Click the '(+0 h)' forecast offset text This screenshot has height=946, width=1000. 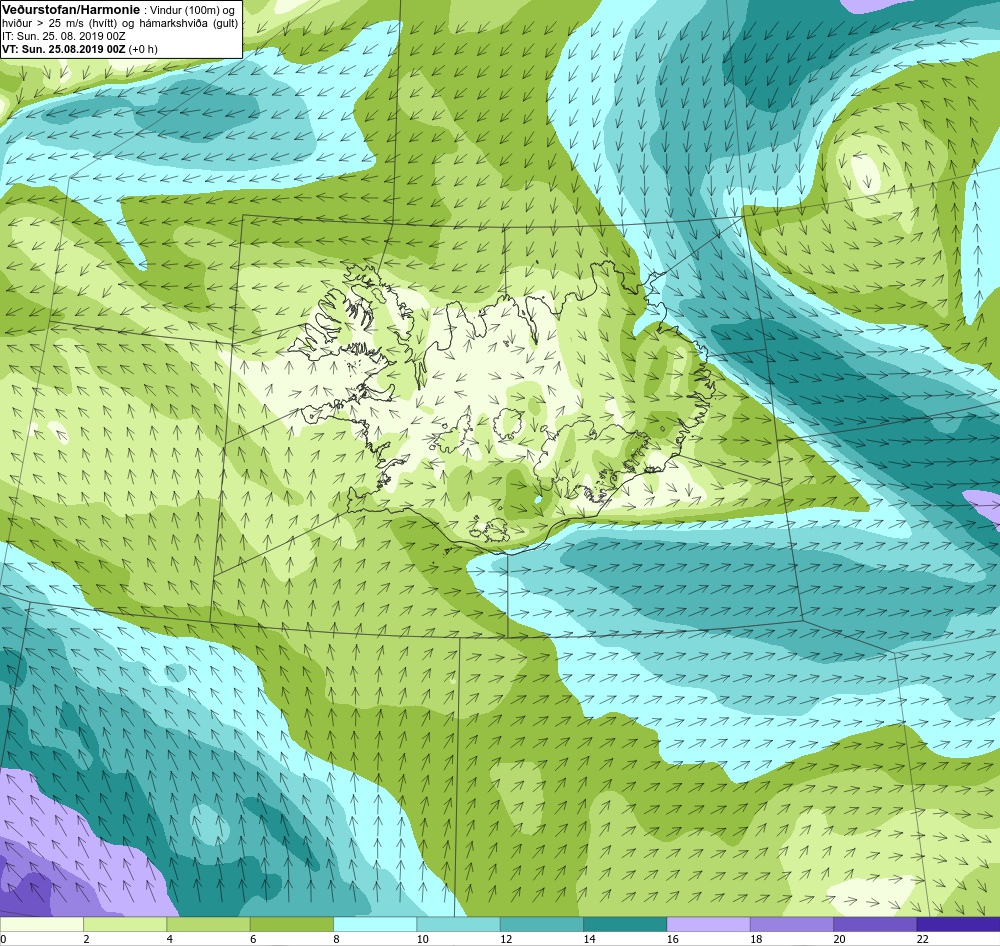pos(143,49)
